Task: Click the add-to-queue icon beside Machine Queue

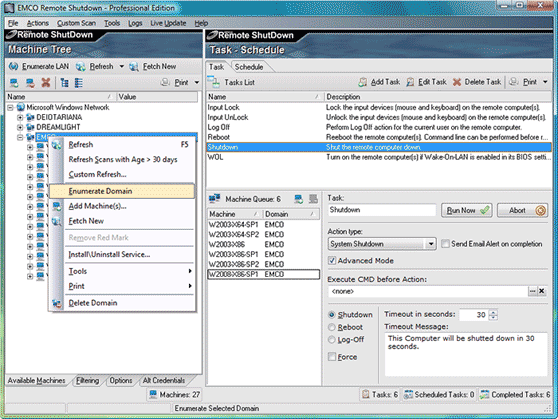Action: pyautogui.click(x=299, y=199)
